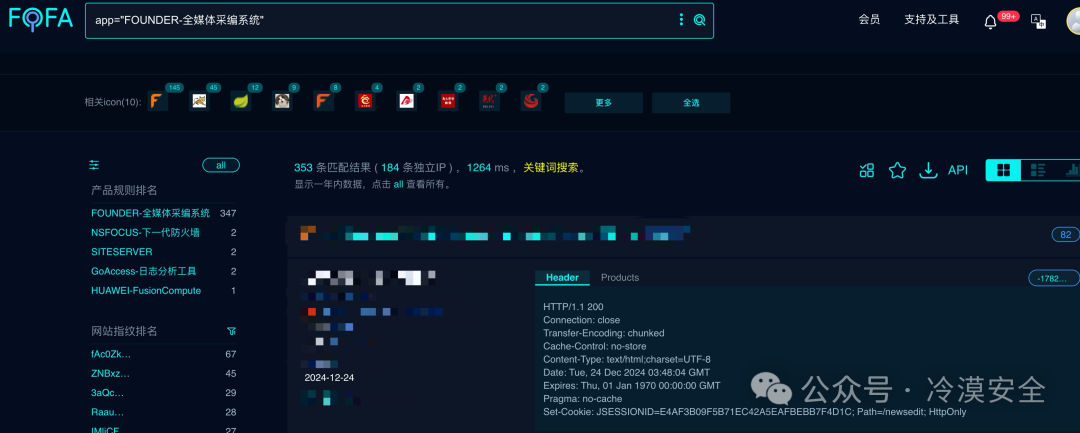Click the all link in one-year data note
The width and height of the screenshot is (1080, 433).
click(x=398, y=184)
